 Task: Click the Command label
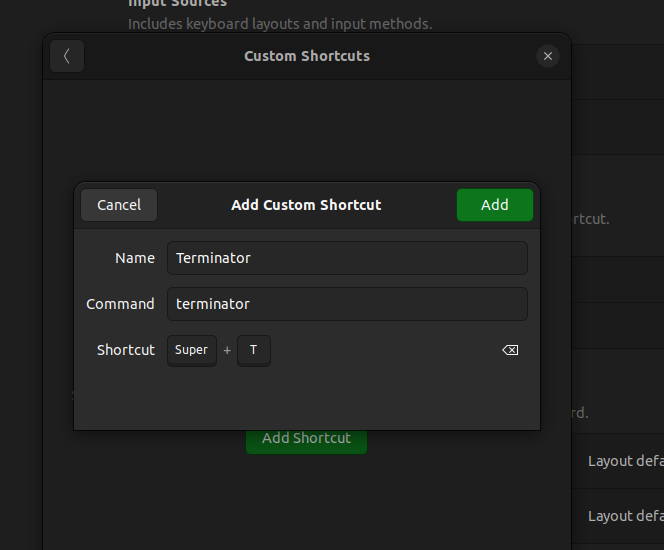pos(120,304)
